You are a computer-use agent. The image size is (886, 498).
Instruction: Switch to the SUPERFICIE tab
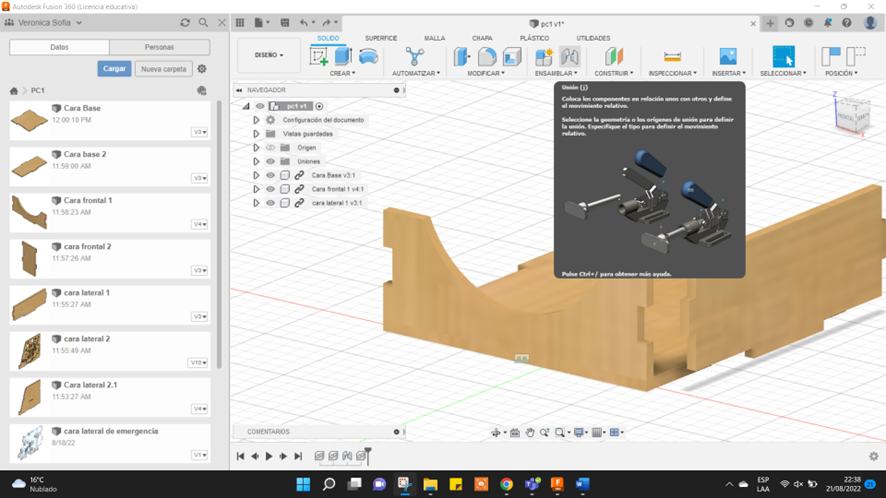[381, 38]
